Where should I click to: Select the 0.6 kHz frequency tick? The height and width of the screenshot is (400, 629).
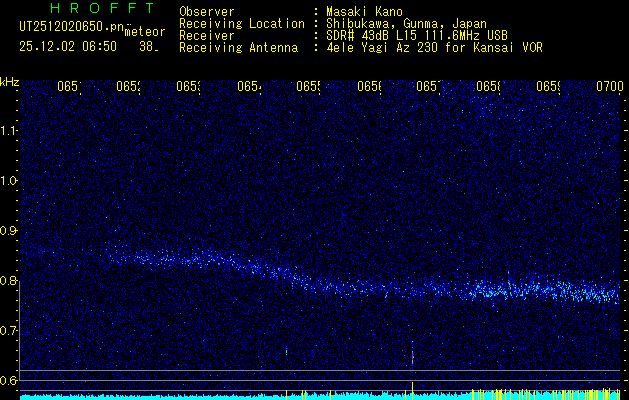coord(9,380)
